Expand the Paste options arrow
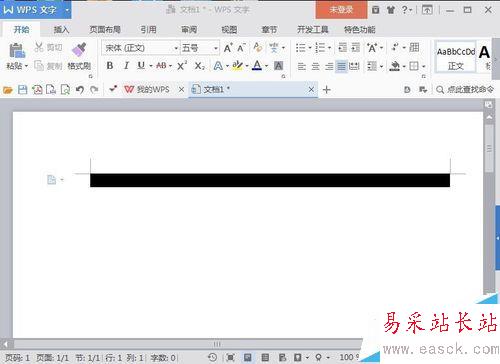Image resolution: width=500 pixels, height=364 pixels. 26,66
